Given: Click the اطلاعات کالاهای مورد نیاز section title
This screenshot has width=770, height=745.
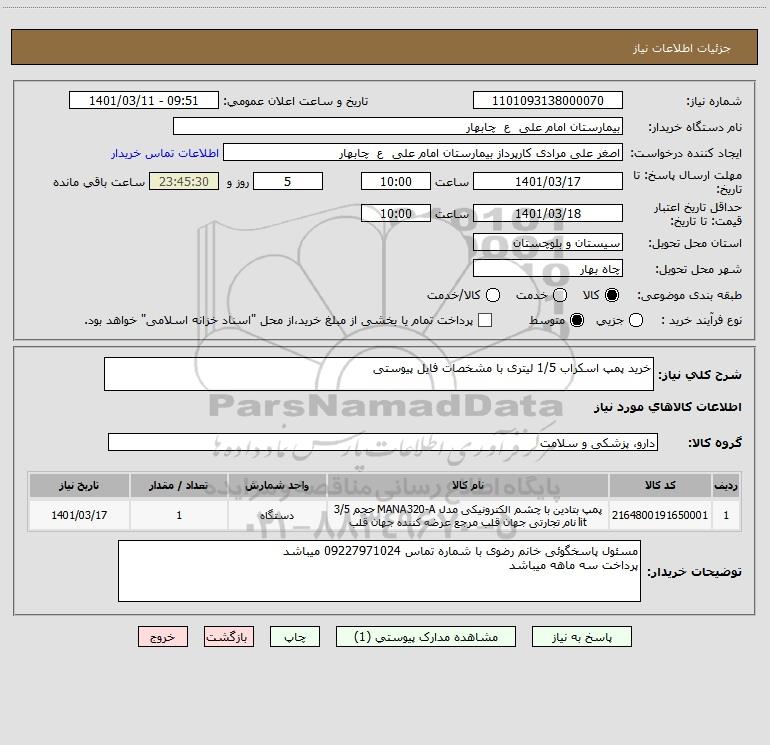Looking at the screenshot, I should click(x=668, y=407).
